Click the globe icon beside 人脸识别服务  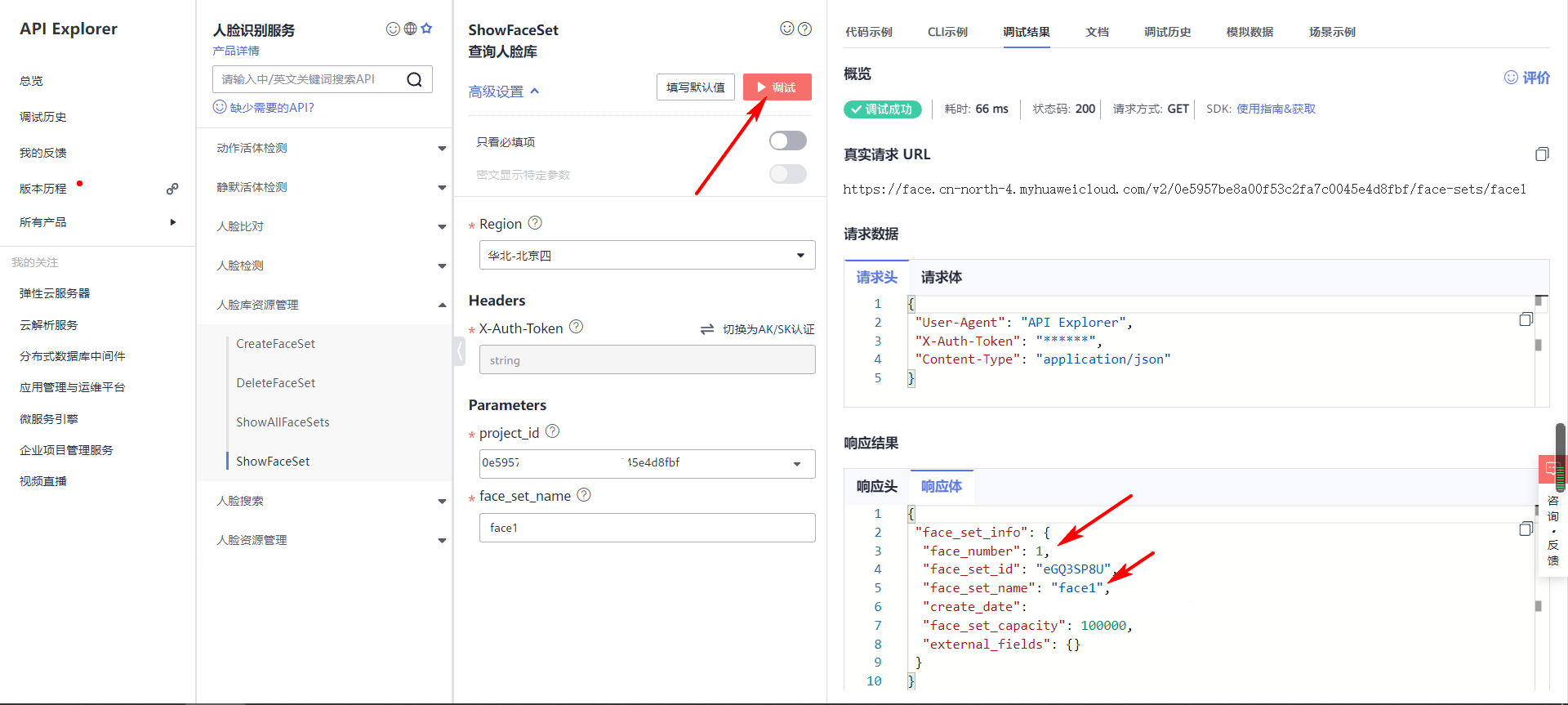[x=410, y=29]
